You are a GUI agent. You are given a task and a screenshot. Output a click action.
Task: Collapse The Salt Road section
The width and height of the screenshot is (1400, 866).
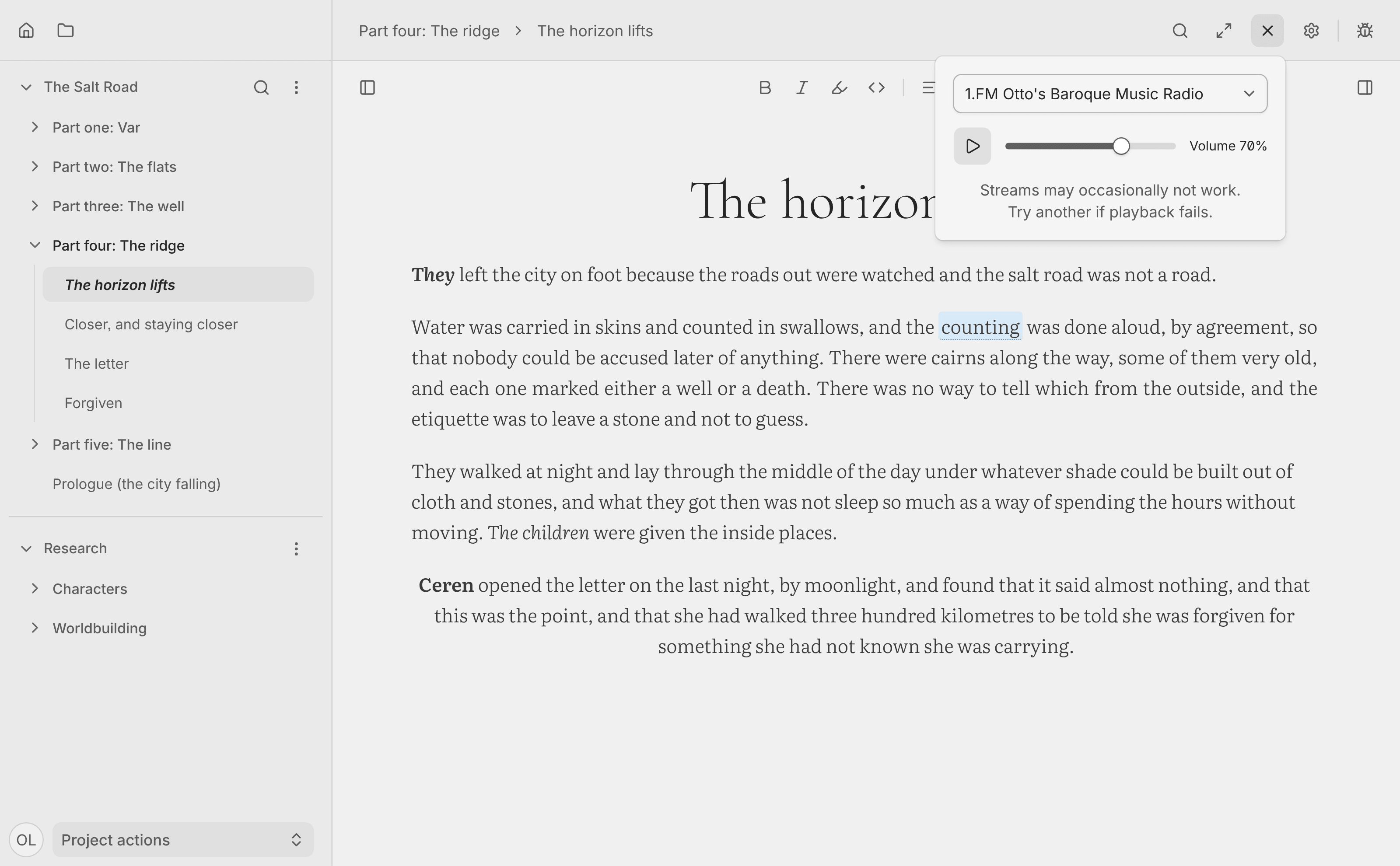click(26, 87)
